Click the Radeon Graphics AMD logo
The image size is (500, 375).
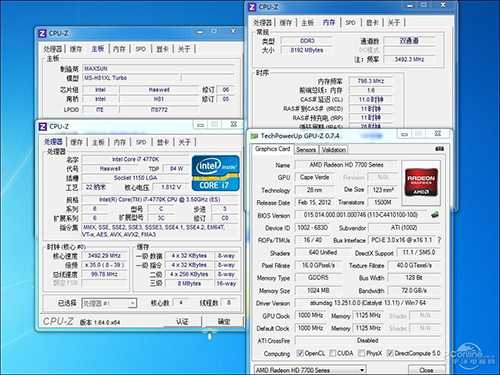click(421, 182)
